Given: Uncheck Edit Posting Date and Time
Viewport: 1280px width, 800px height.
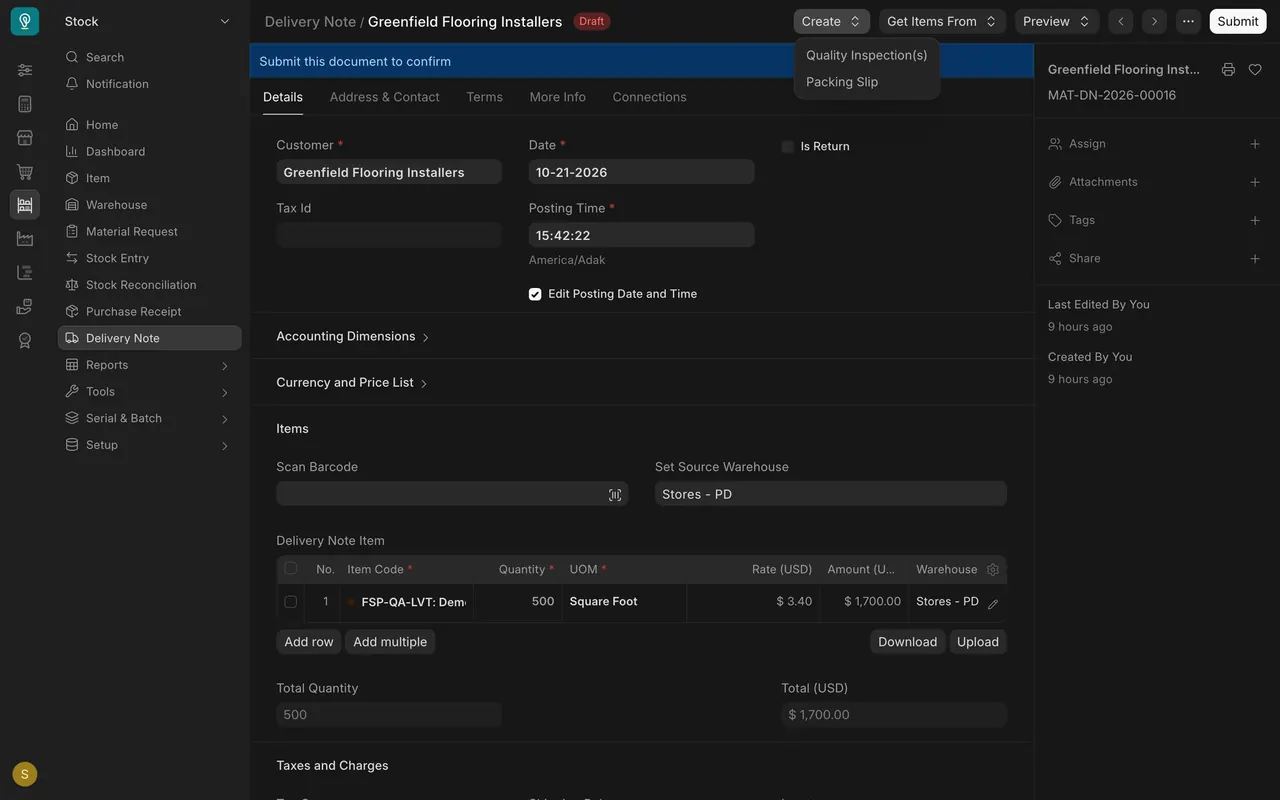Looking at the screenshot, I should coord(535,294).
